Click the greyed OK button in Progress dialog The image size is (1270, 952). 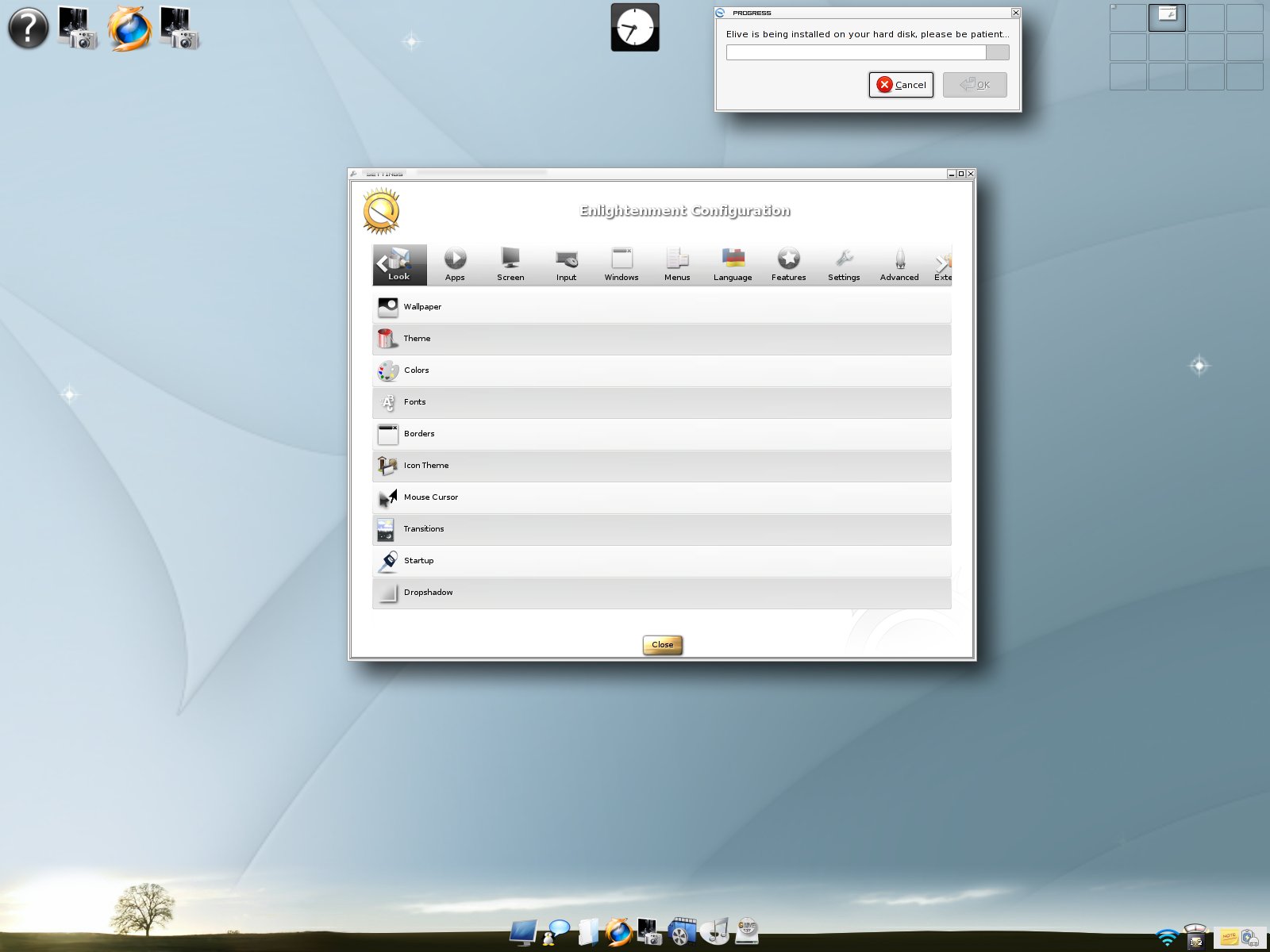coord(975,85)
